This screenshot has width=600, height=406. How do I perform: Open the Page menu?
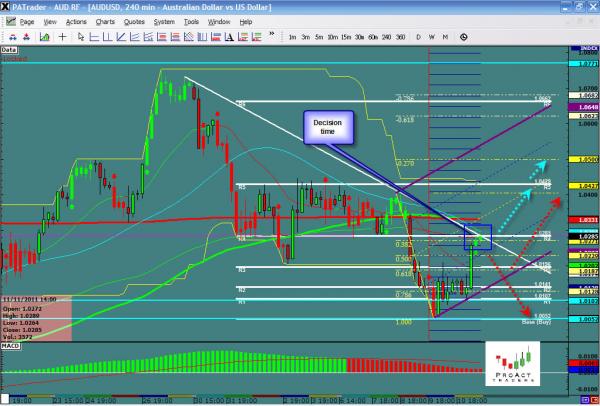tap(27, 22)
